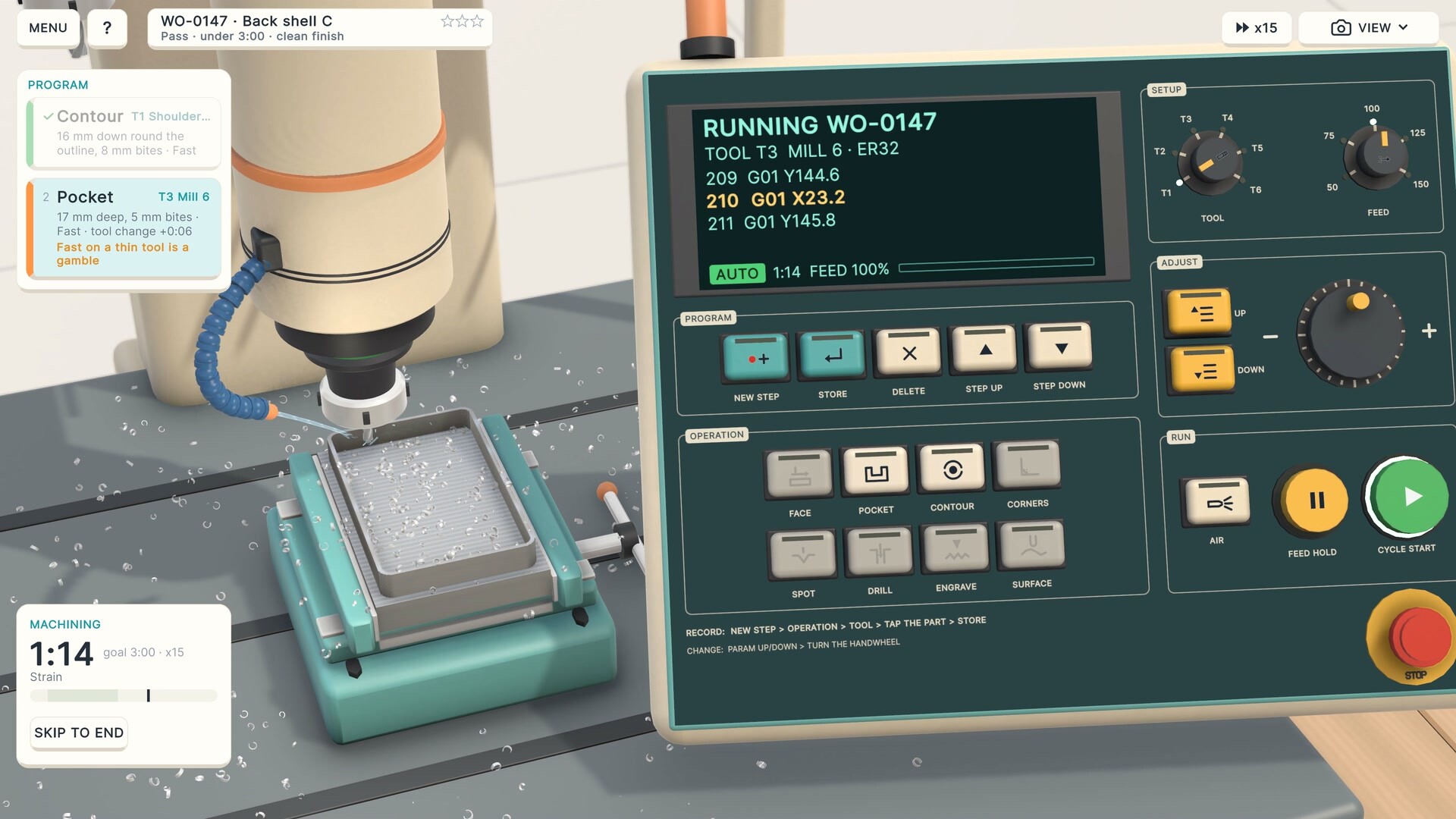
Task: Select the FACE operation key
Action: click(799, 474)
